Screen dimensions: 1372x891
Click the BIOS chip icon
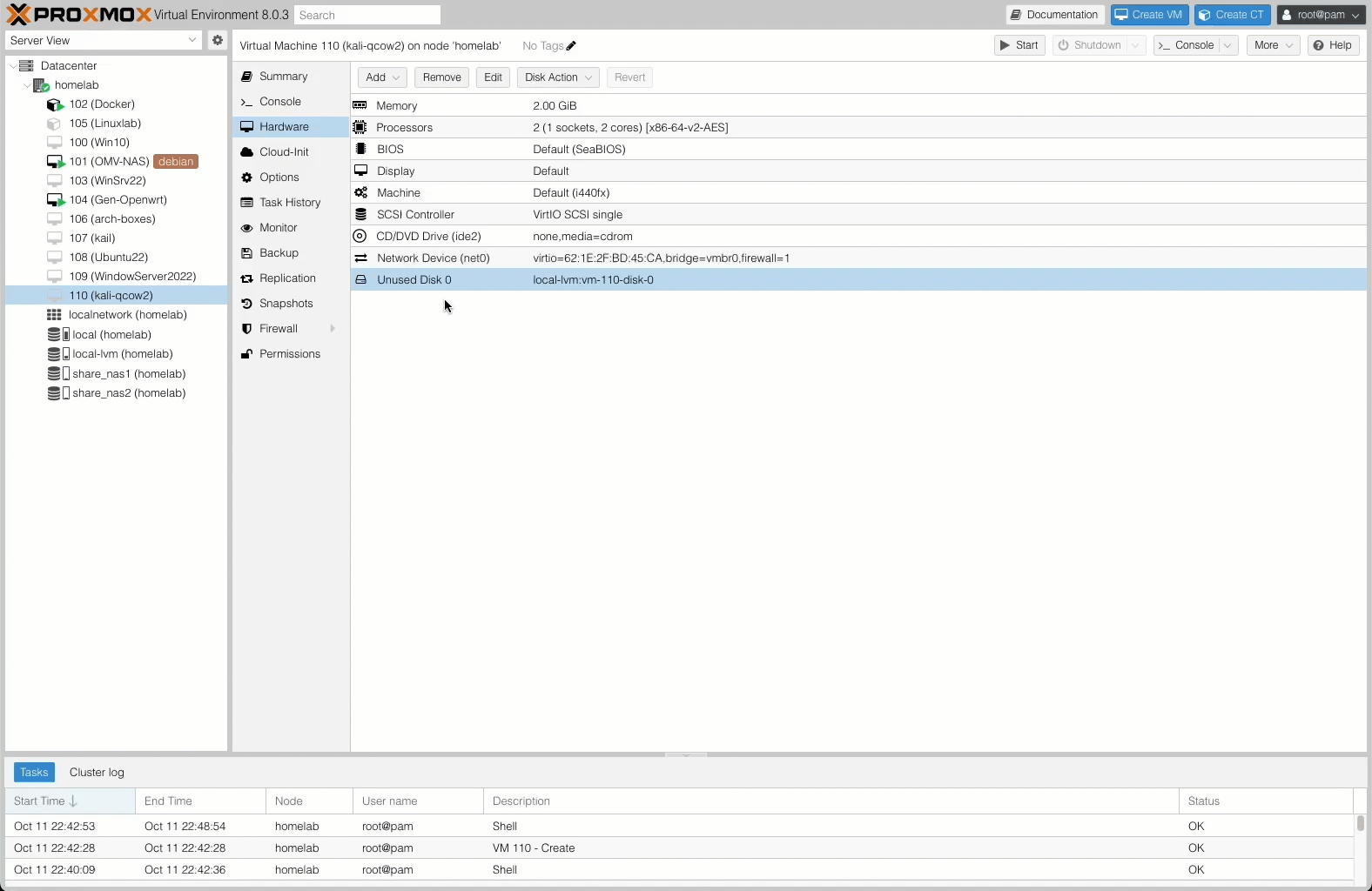tap(360, 149)
